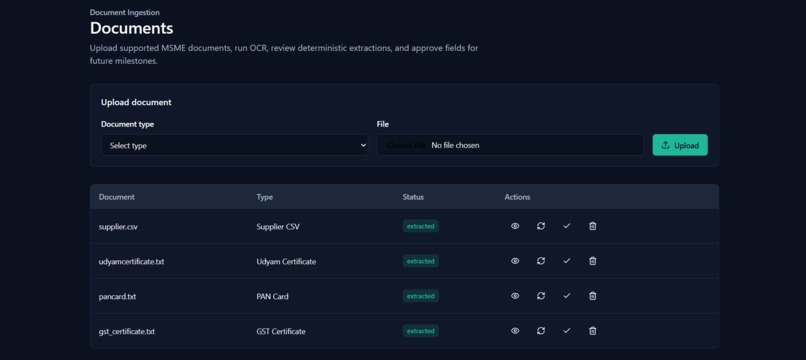Click the Document Ingestion breadcrumb text
This screenshot has height=360, width=806.
tap(125, 12)
